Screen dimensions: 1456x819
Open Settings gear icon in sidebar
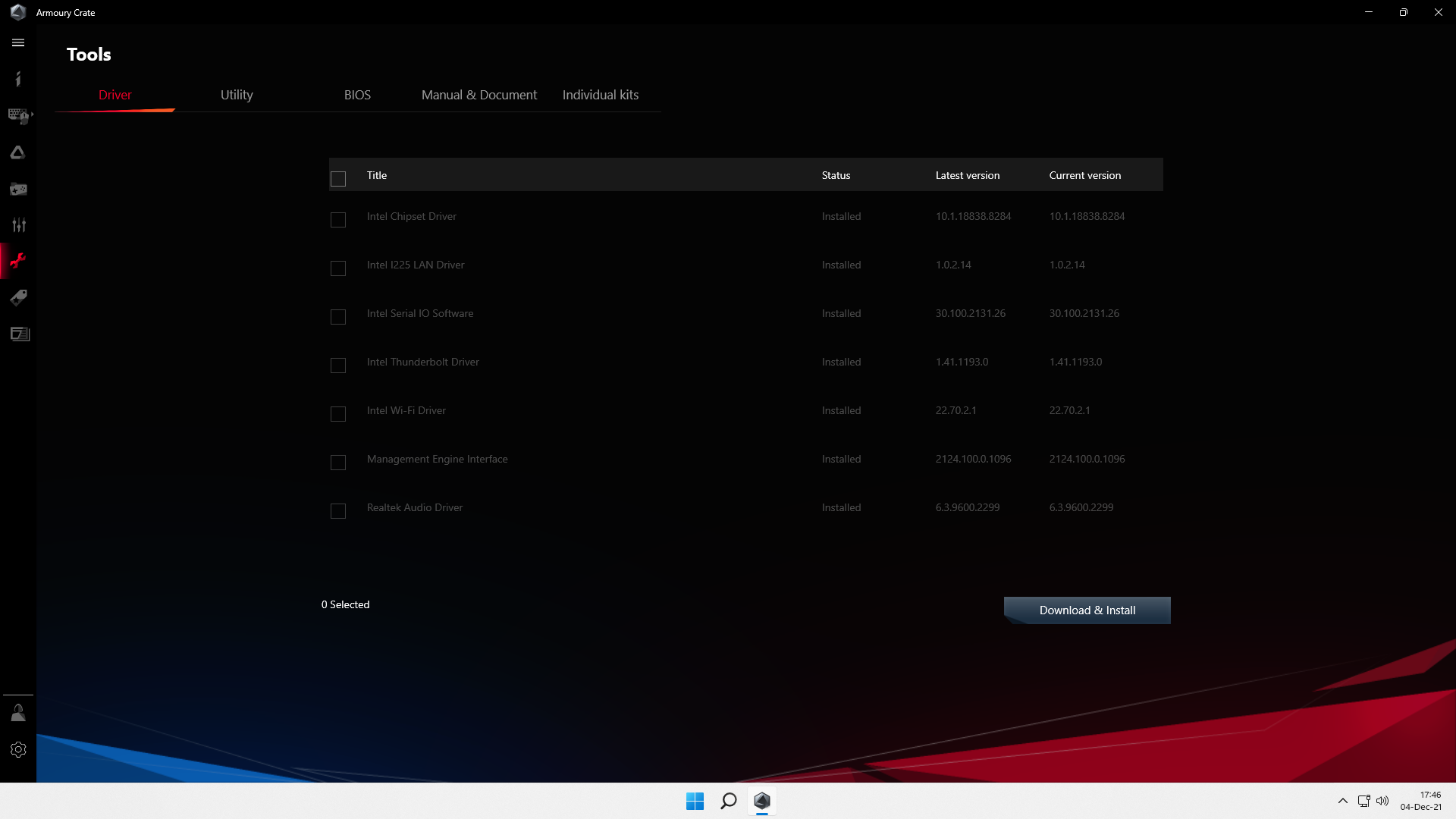pyautogui.click(x=18, y=749)
